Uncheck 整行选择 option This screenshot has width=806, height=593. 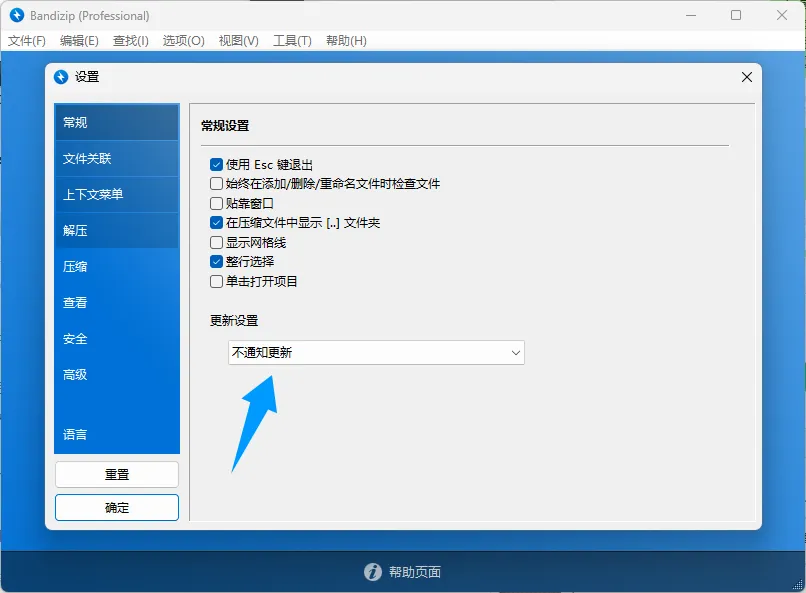coord(216,262)
